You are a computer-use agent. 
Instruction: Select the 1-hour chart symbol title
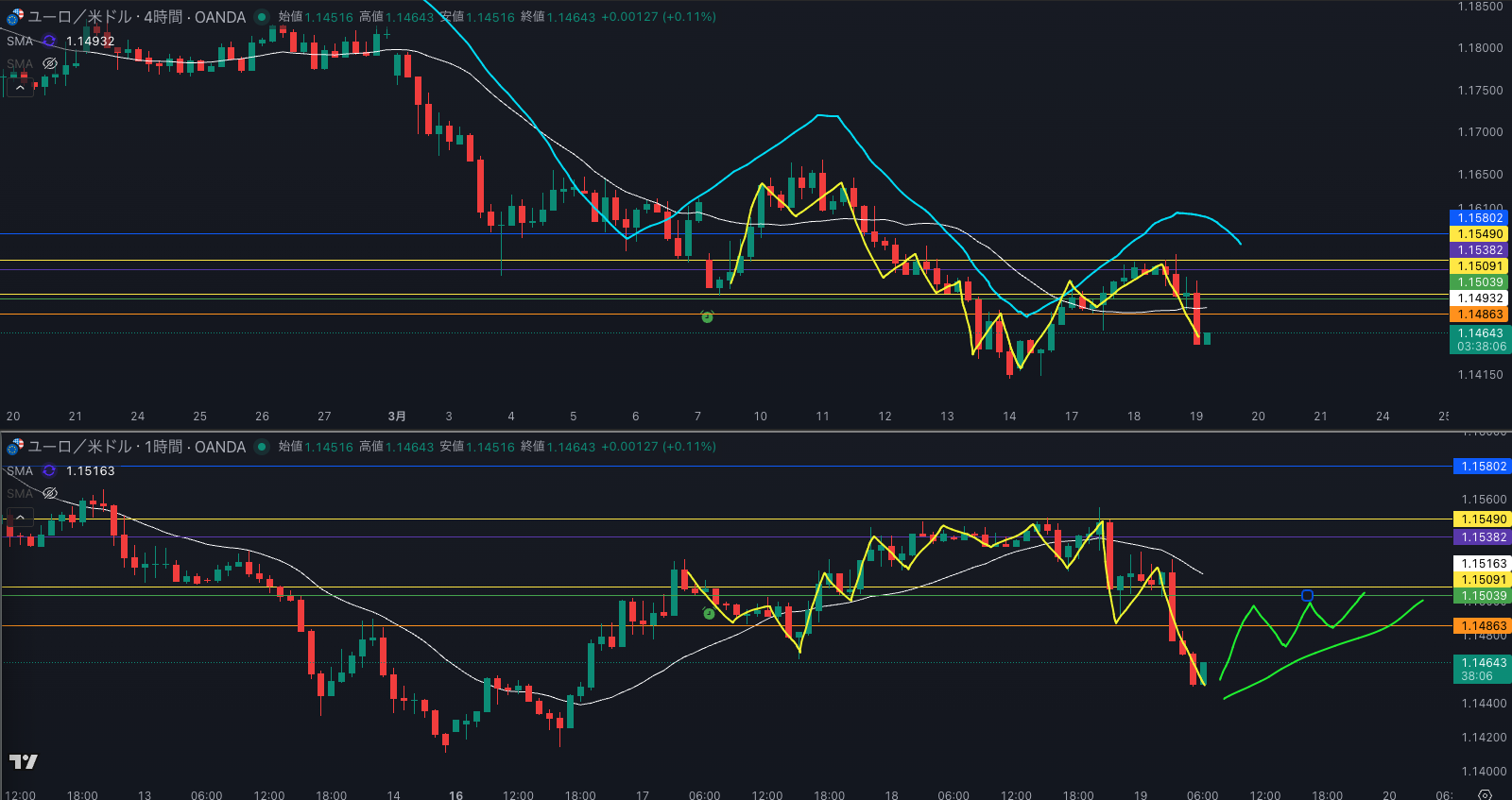click(x=136, y=447)
